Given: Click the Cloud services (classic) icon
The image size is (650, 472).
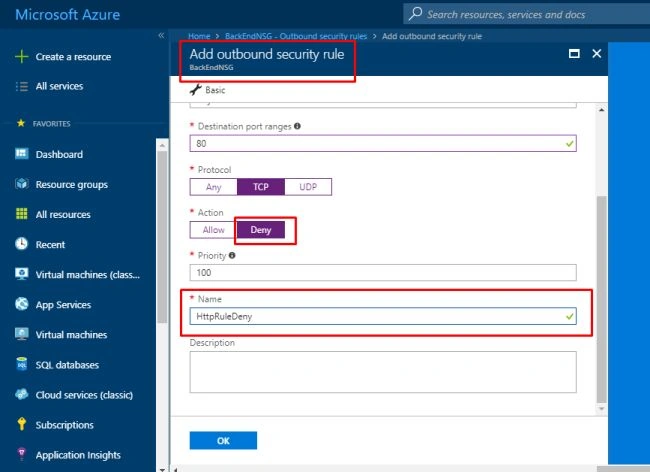Looking at the screenshot, I should coord(22,394).
